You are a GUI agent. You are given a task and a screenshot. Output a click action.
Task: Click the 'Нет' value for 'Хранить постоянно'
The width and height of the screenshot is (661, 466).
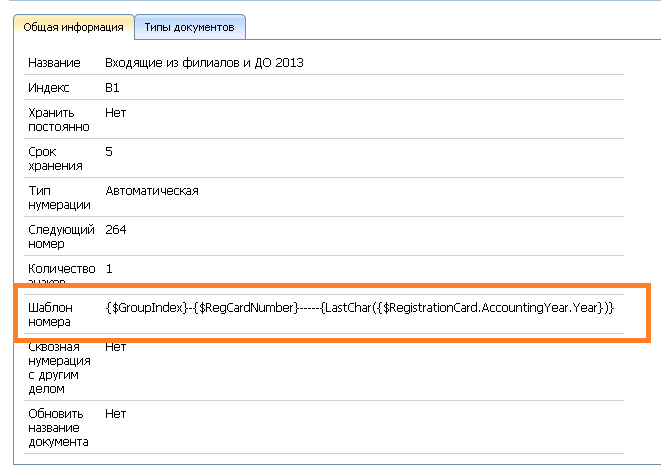(x=115, y=113)
